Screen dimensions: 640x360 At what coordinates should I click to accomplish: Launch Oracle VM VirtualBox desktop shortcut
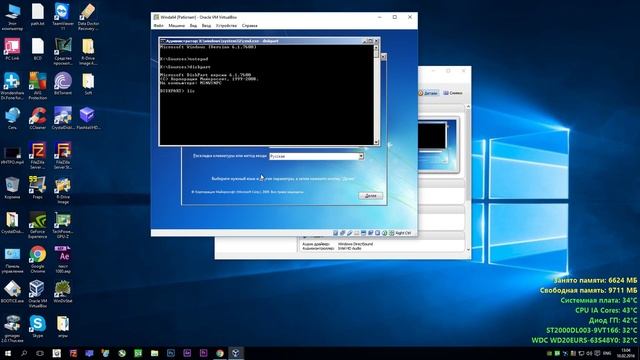[x=38, y=294]
